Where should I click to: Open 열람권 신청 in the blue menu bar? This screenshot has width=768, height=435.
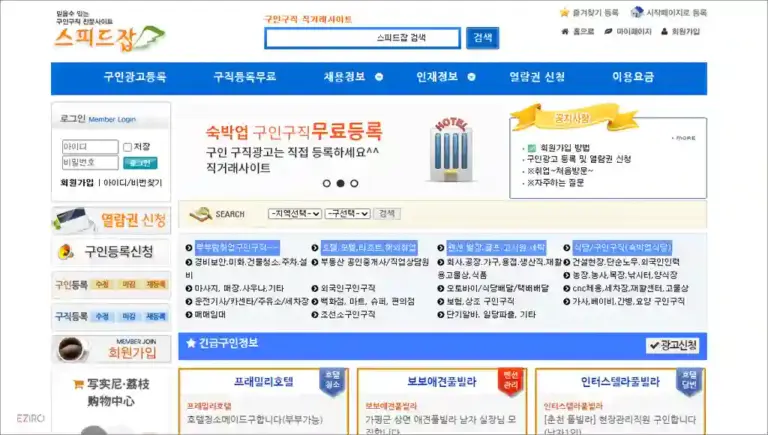point(537,77)
